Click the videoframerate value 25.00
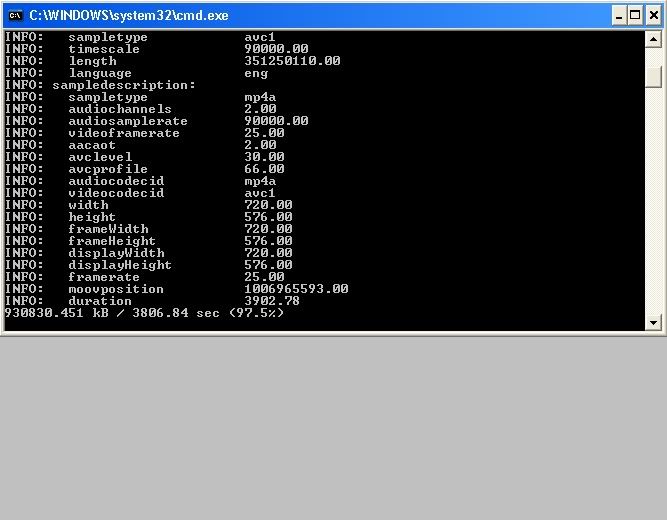The image size is (667, 520). [x=264, y=133]
